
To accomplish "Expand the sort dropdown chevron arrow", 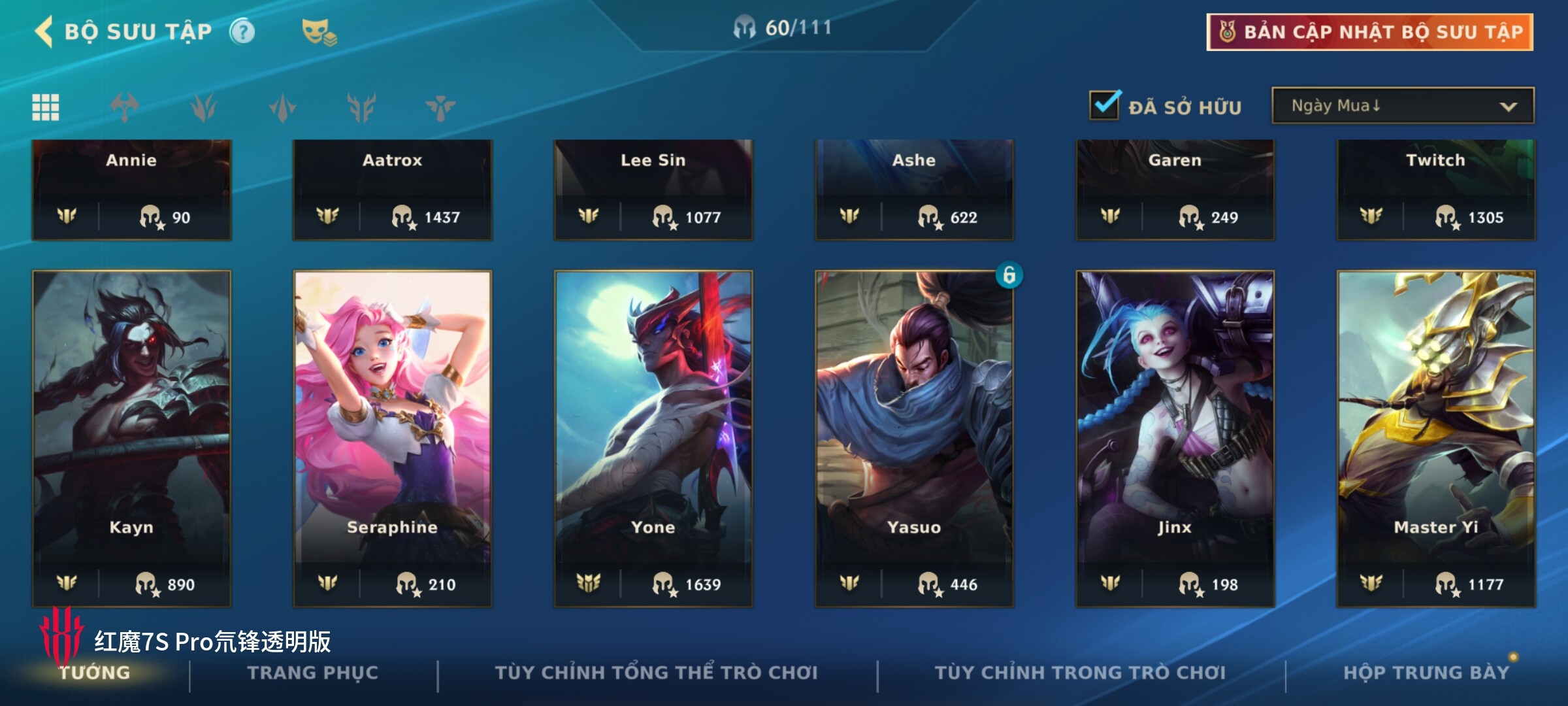I will (x=1508, y=107).
